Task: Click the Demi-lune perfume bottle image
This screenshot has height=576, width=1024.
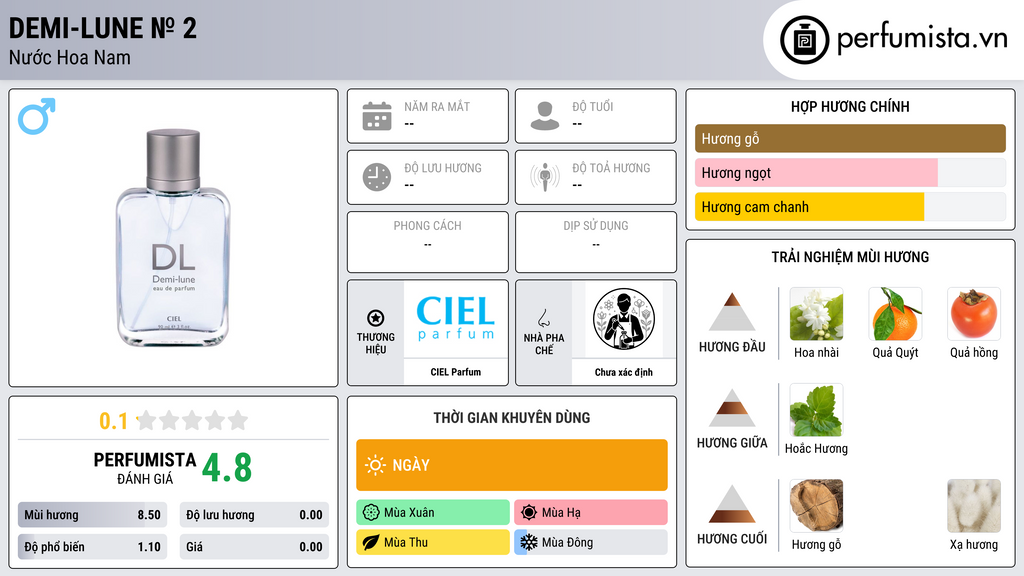Action: (x=173, y=238)
